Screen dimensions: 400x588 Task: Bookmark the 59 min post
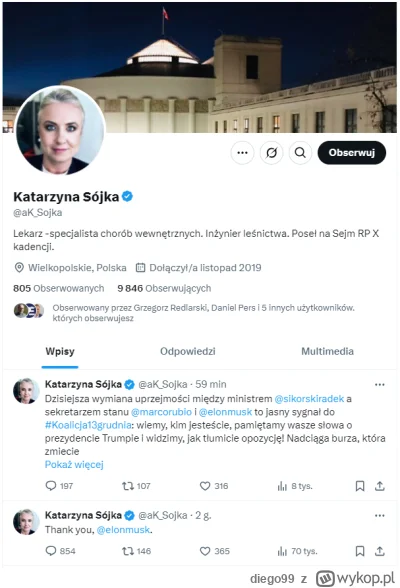tap(360, 486)
